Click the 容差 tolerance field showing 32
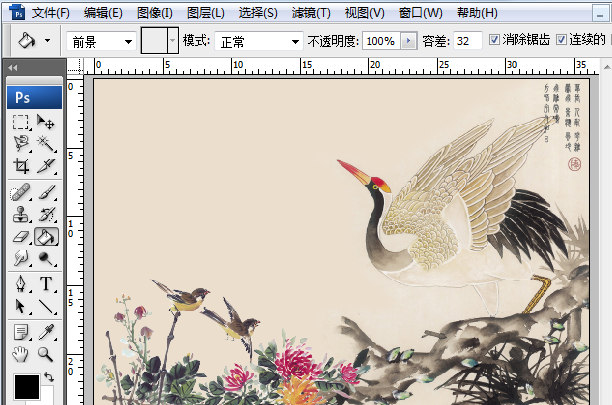 [x=468, y=41]
